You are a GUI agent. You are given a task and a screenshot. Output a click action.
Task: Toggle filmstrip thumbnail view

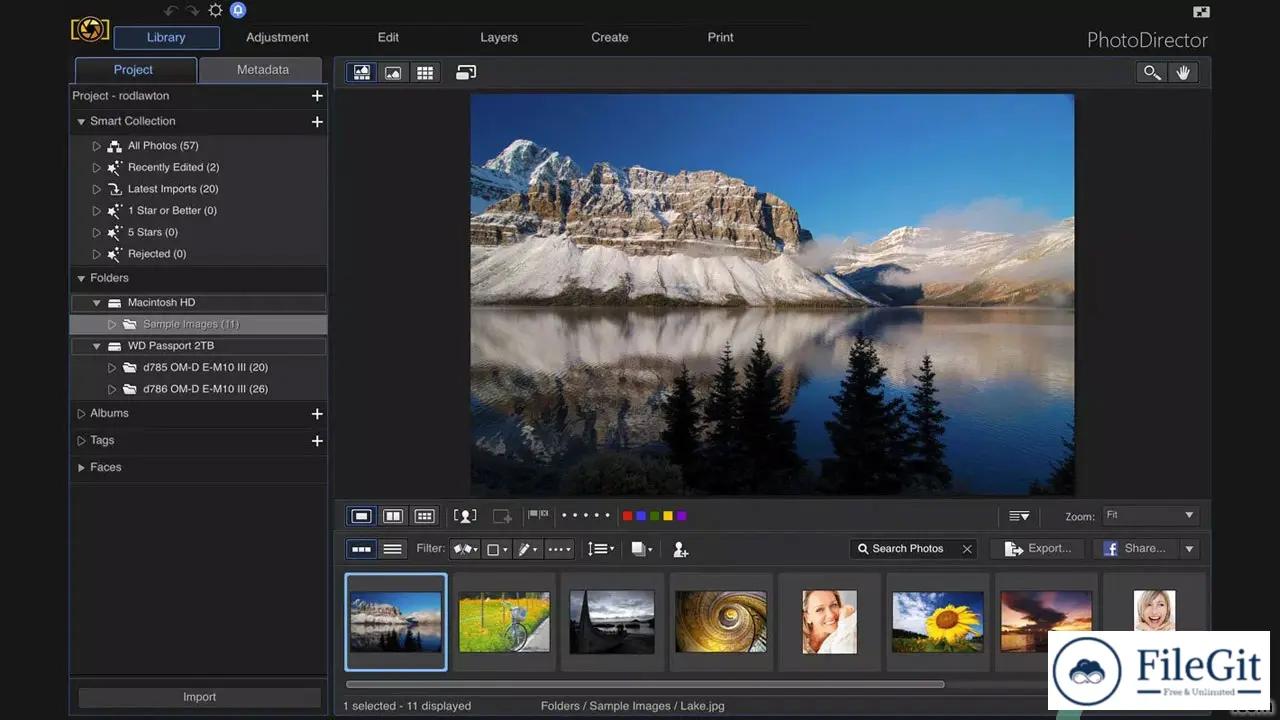point(362,549)
